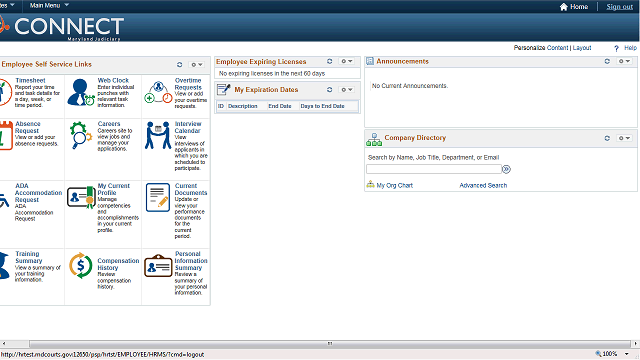Open the Compensation History link

[118, 264]
